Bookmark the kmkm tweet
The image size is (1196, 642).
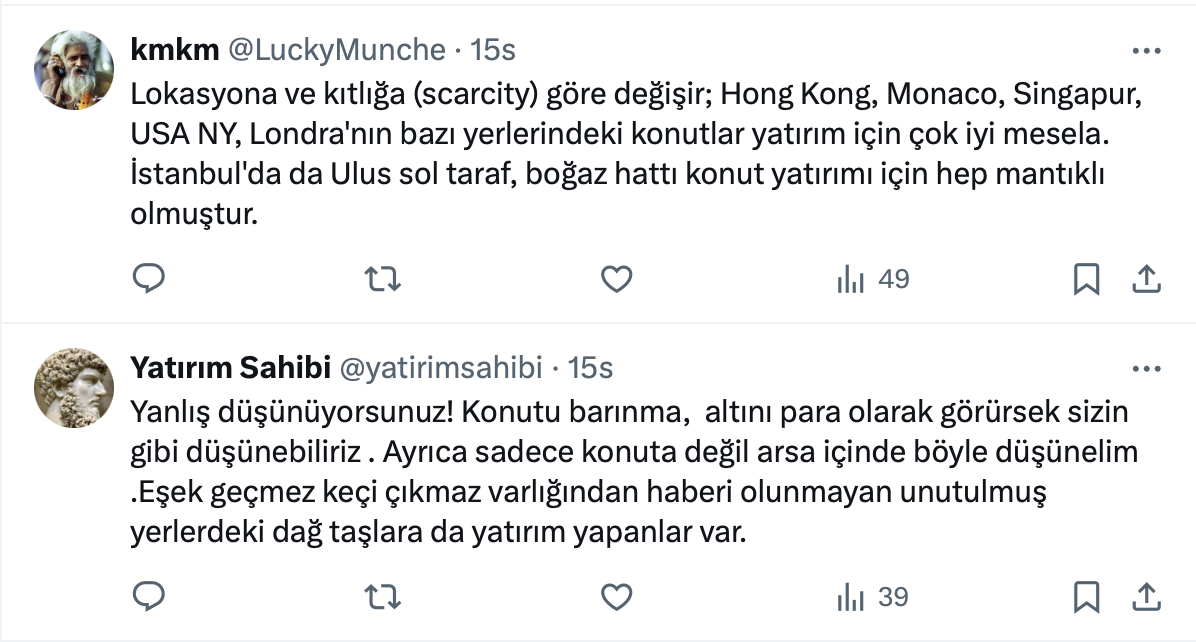pos(1086,280)
